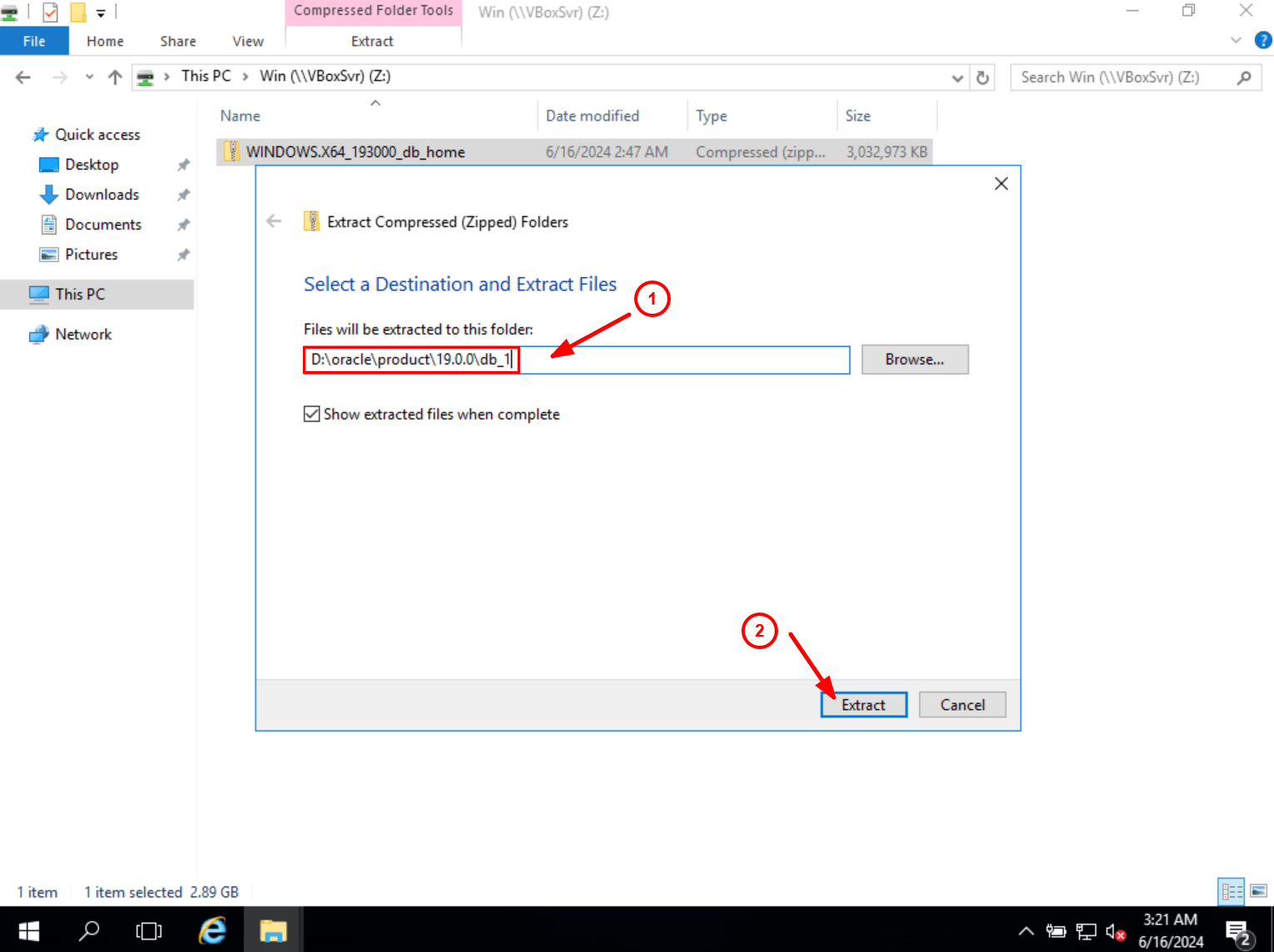Uncheck Show extracted files when complete

pyautogui.click(x=311, y=414)
